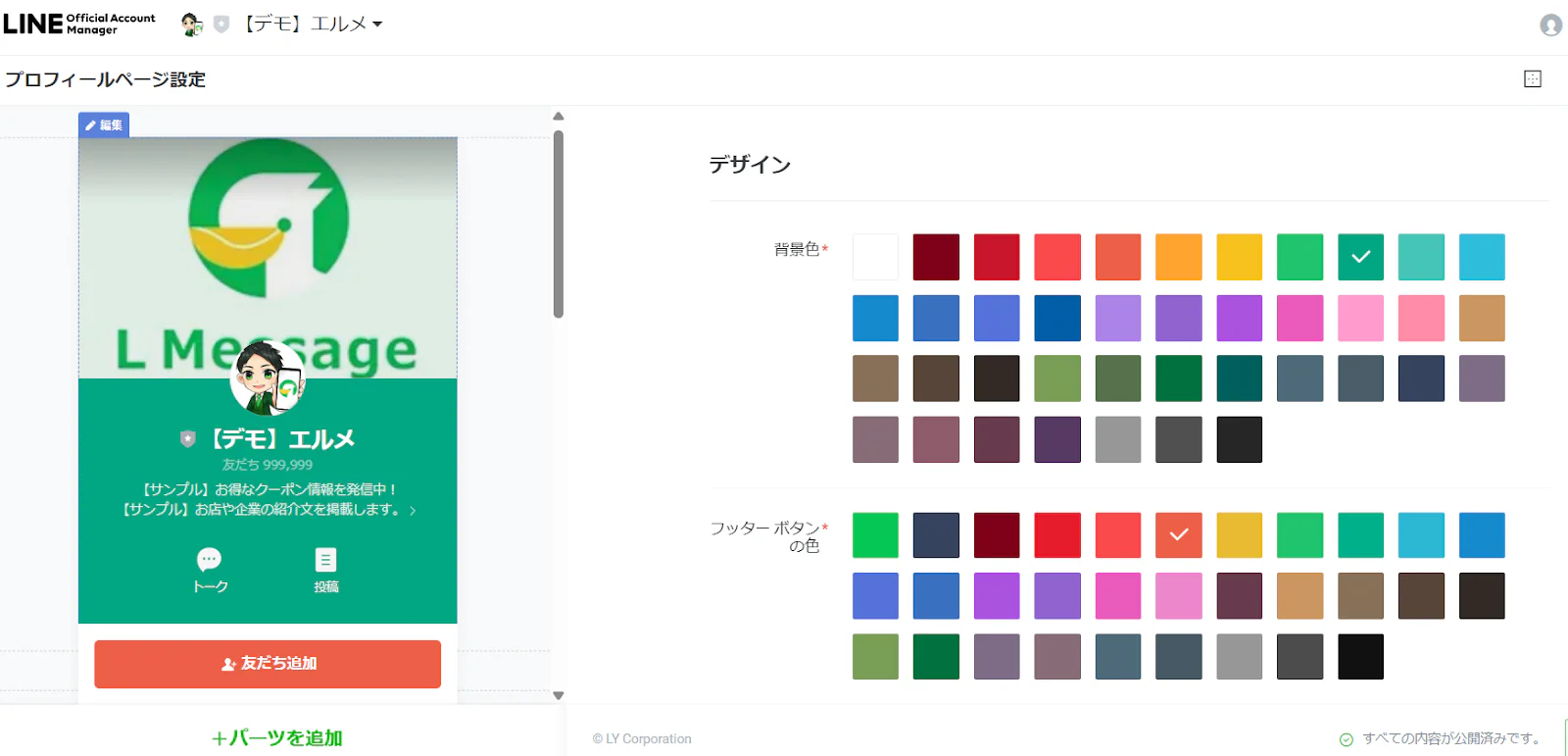This screenshot has height=756, width=1568.
Task: Click the 友だち追加 button
Action: [268, 664]
